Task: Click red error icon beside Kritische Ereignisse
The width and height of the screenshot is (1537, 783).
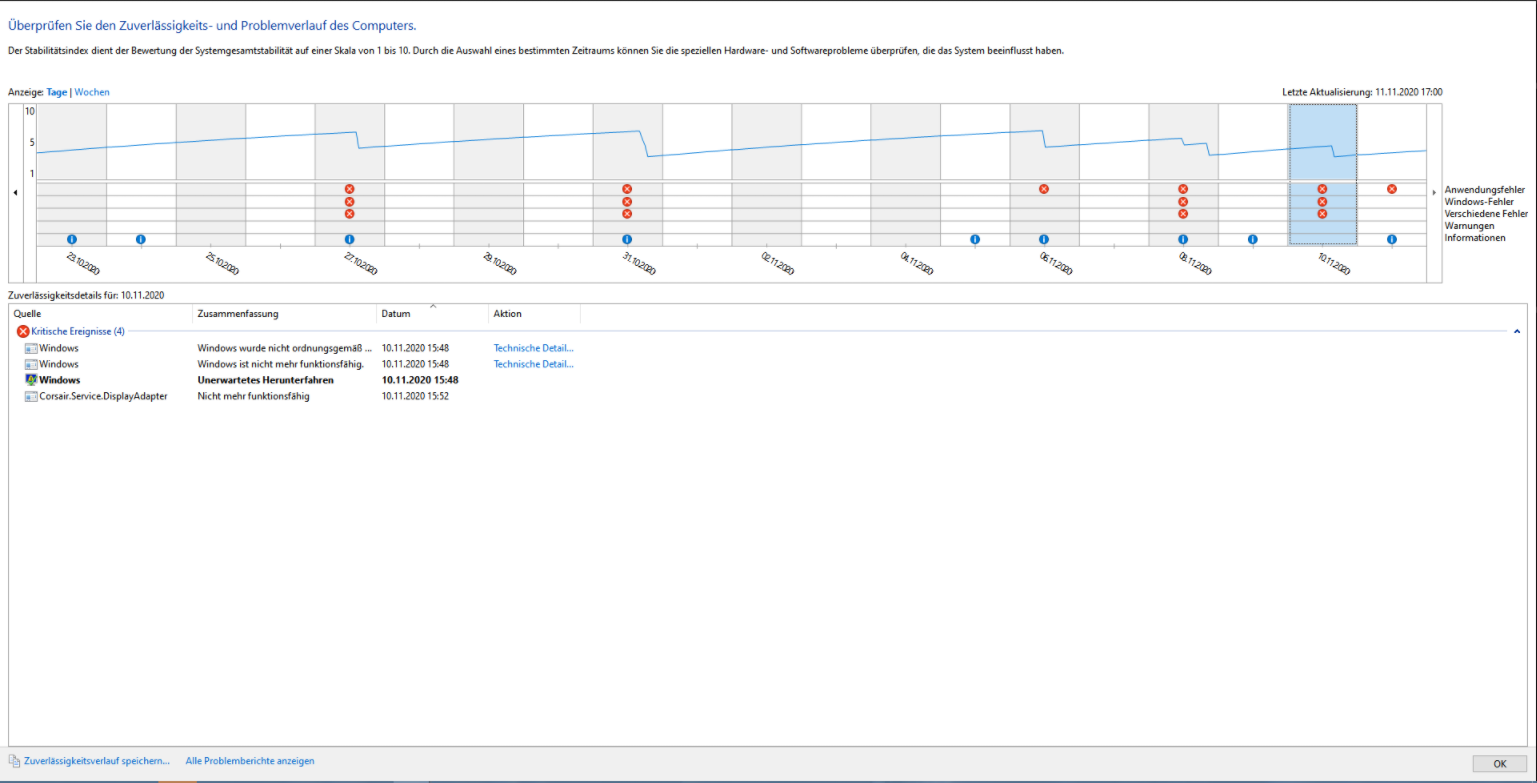Action: click(23, 331)
